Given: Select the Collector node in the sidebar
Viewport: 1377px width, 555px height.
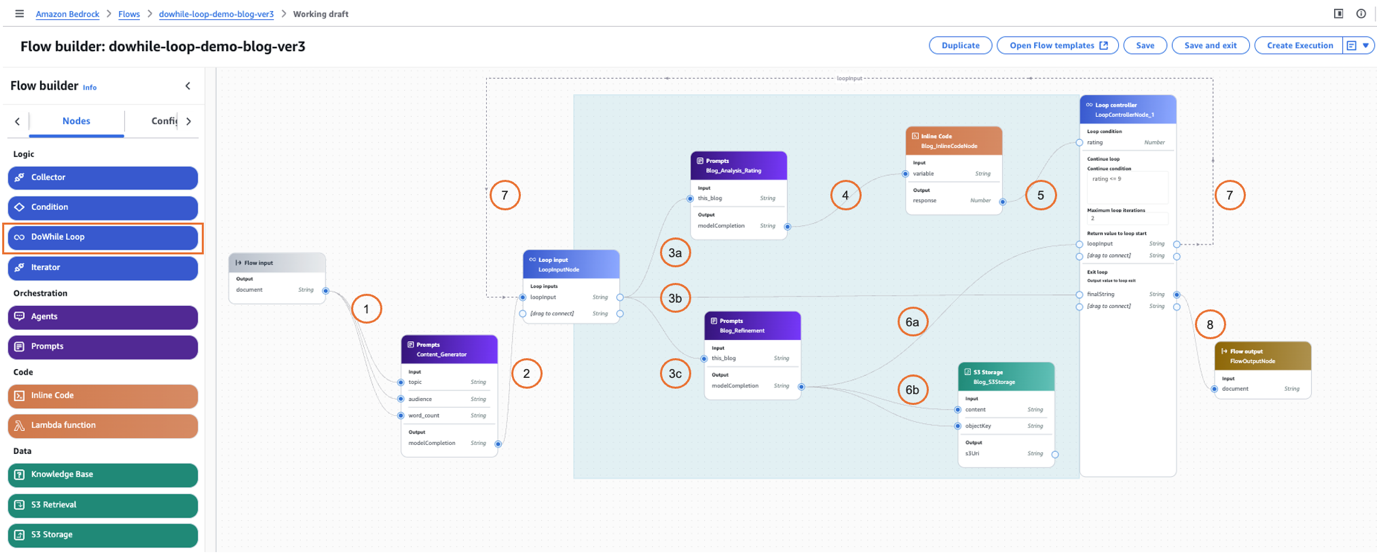Looking at the screenshot, I should click(103, 178).
